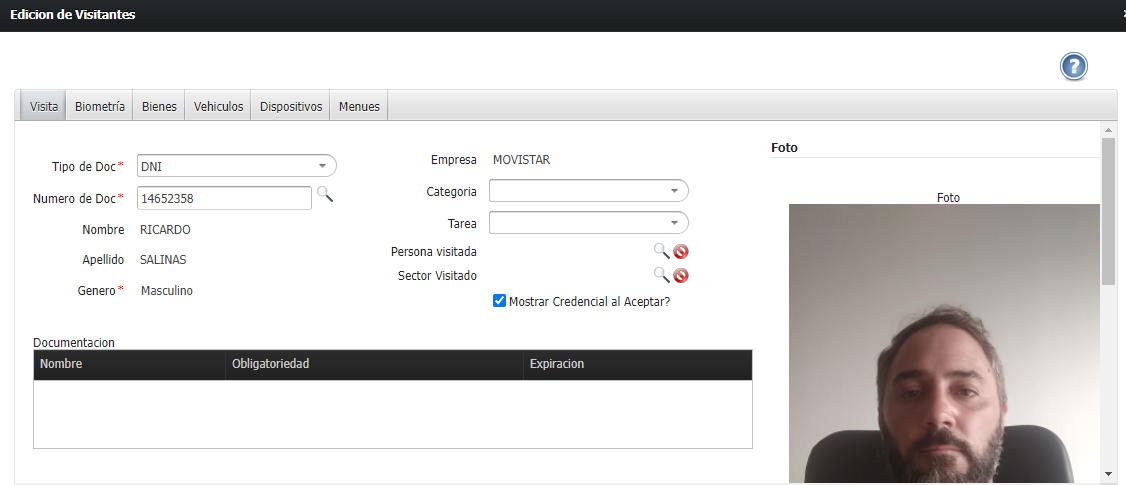Click the search magnifier beside Numero de Doc
Screen dimensions: 1126x485
pyautogui.click(x=324, y=195)
